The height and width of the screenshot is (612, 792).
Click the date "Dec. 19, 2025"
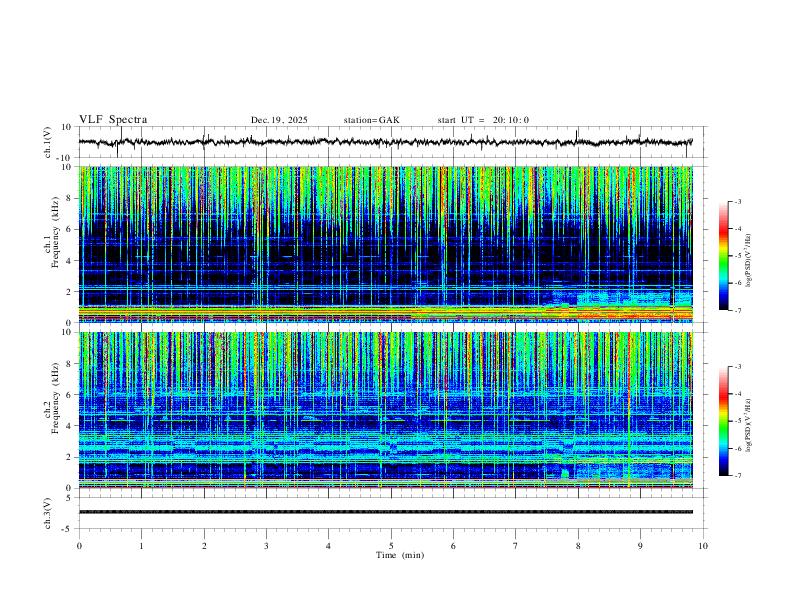tap(279, 120)
